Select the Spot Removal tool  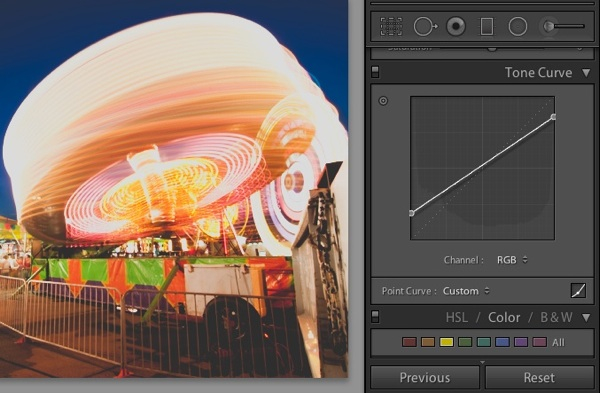[x=426, y=26]
